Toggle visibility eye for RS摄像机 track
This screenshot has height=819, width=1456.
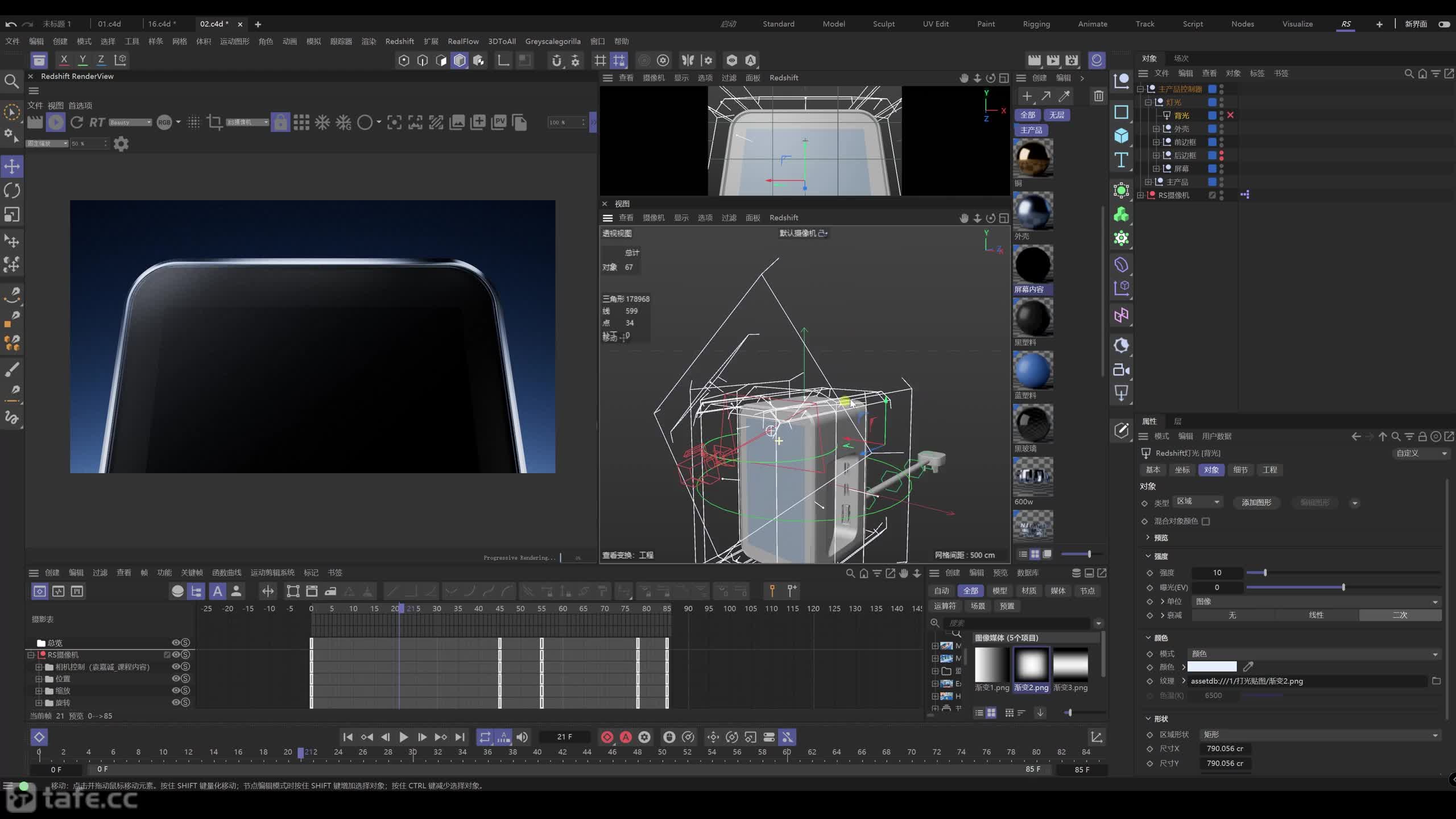176,655
